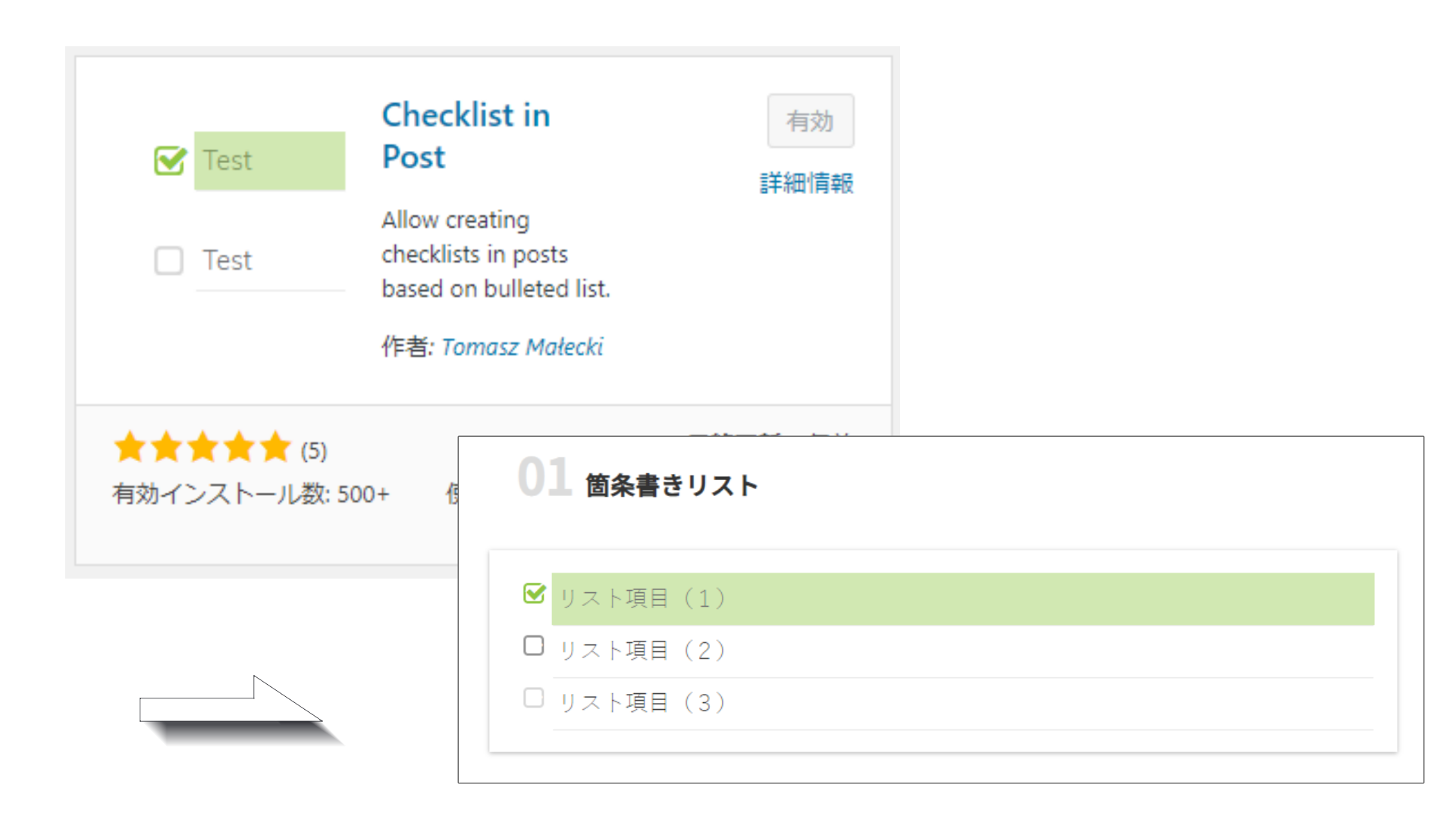Check the empty Test checkbox

168,260
